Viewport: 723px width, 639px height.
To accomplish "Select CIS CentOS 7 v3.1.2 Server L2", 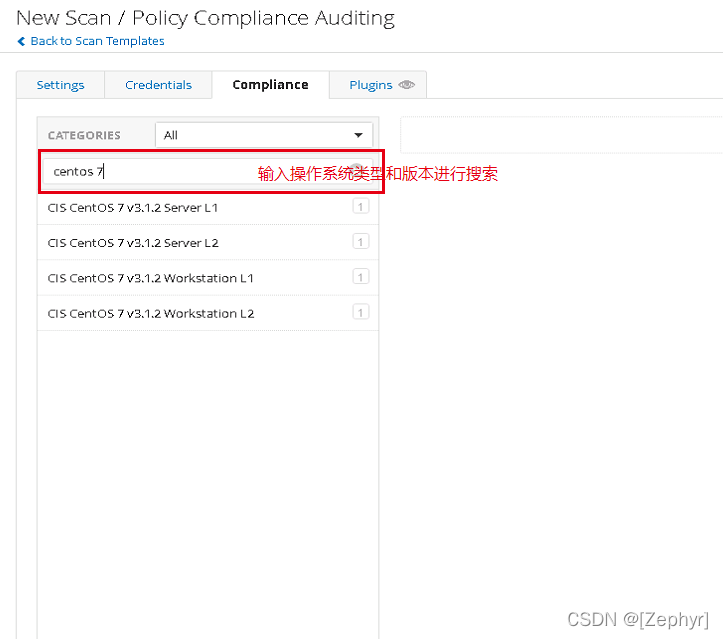I will [x=208, y=243].
